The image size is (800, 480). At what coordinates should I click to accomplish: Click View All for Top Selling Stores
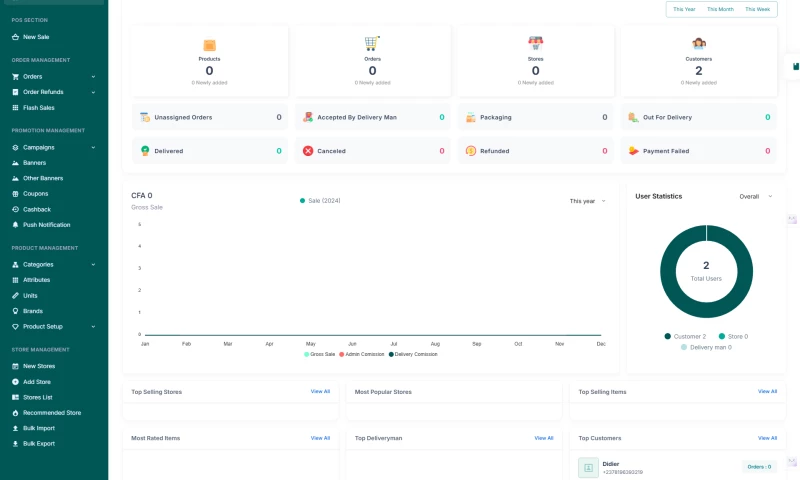coord(320,391)
